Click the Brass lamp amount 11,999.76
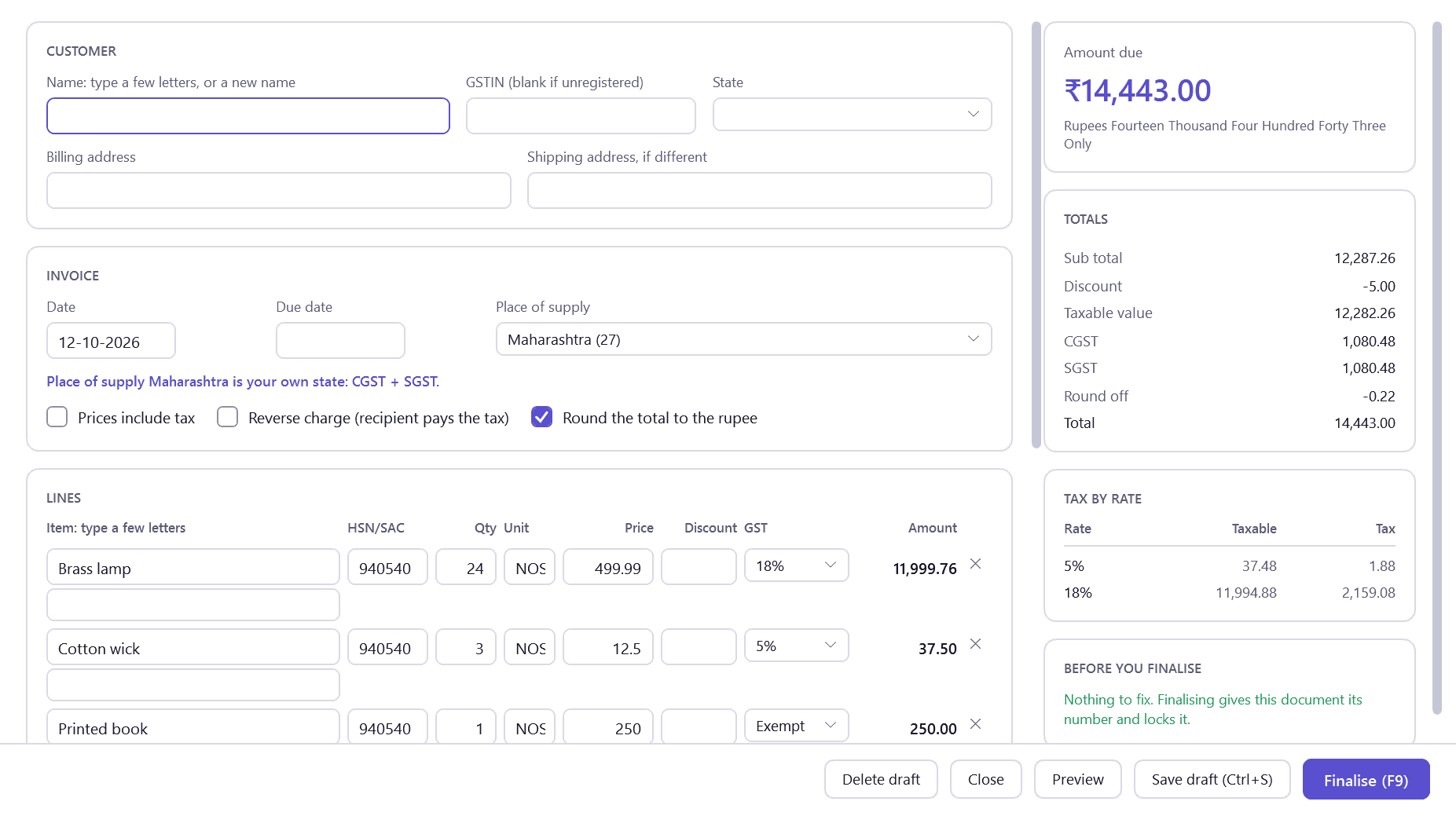Screen dimensions: 1456x816 pos(925,569)
